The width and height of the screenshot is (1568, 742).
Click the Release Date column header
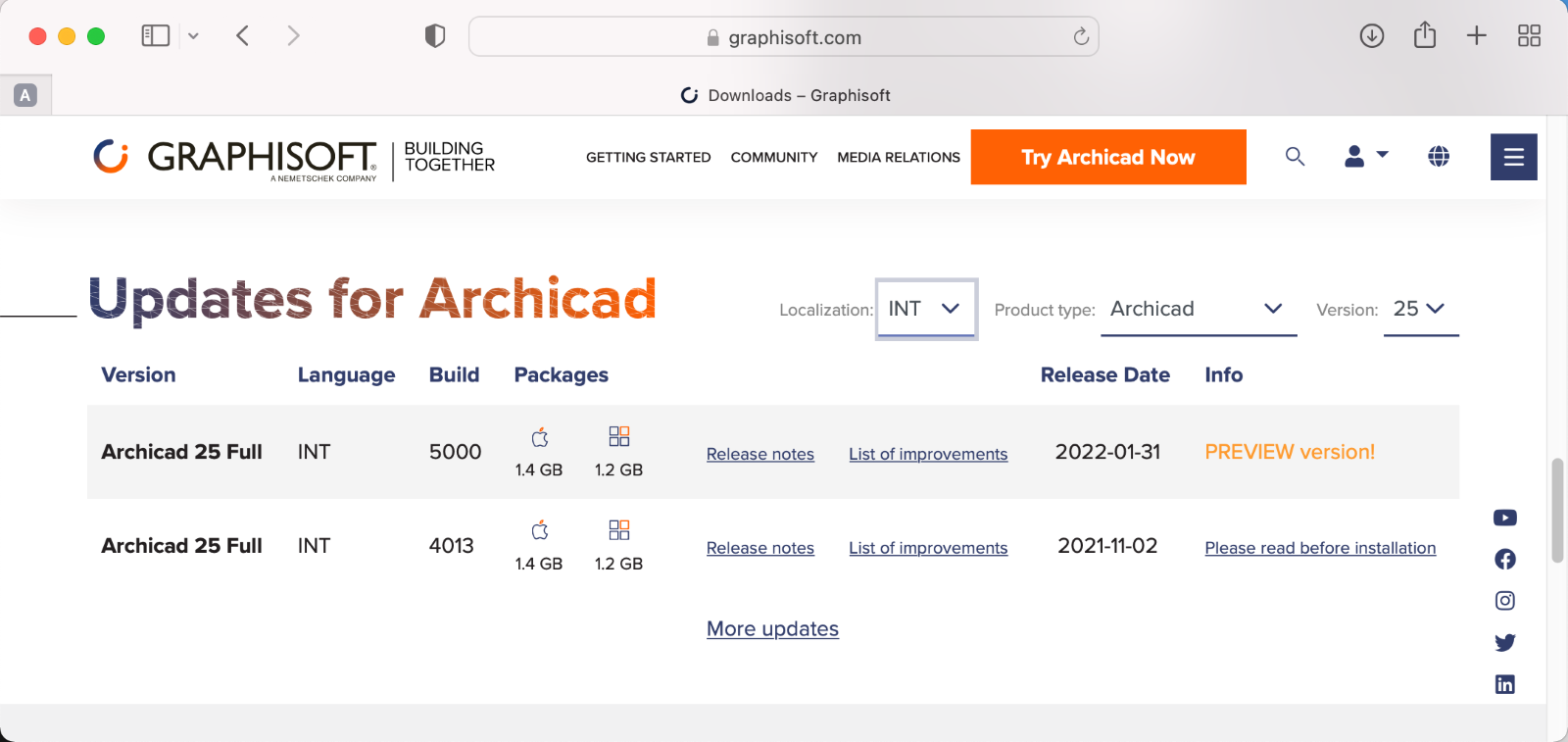[1104, 374]
